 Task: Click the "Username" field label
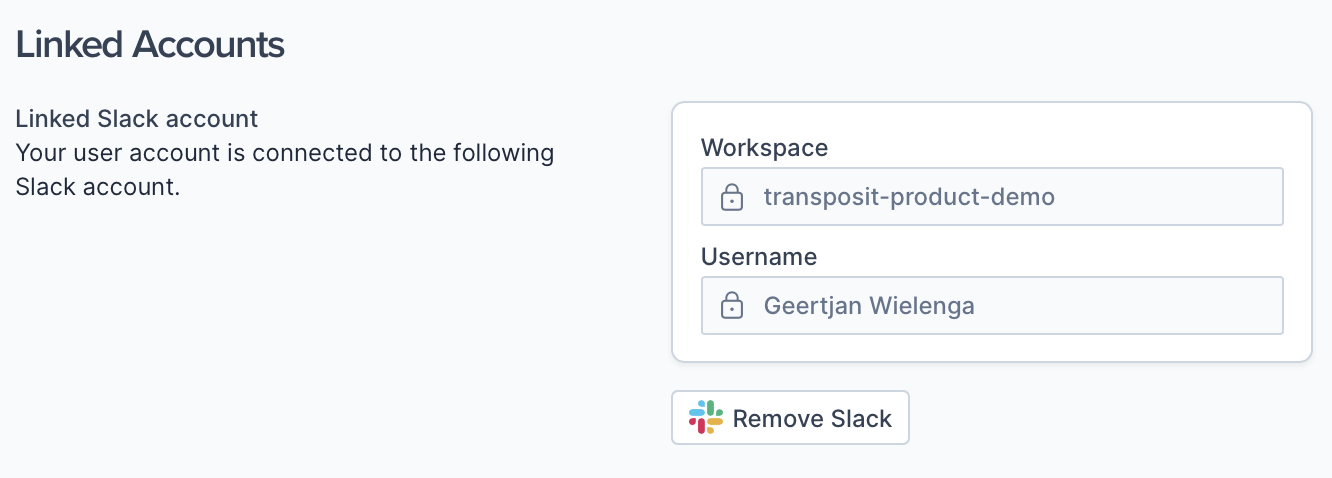click(x=759, y=257)
